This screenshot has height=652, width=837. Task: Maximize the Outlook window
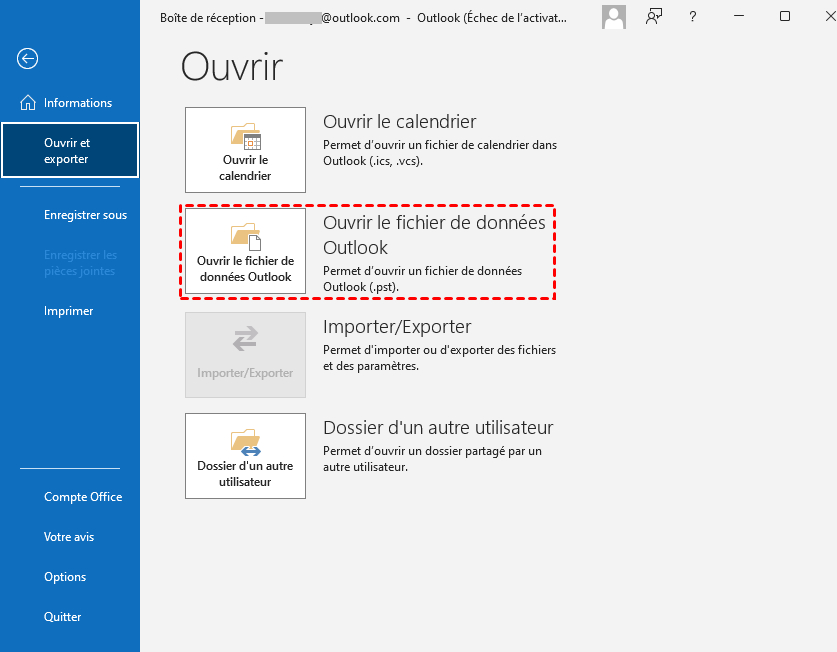[x=785, y=16]
